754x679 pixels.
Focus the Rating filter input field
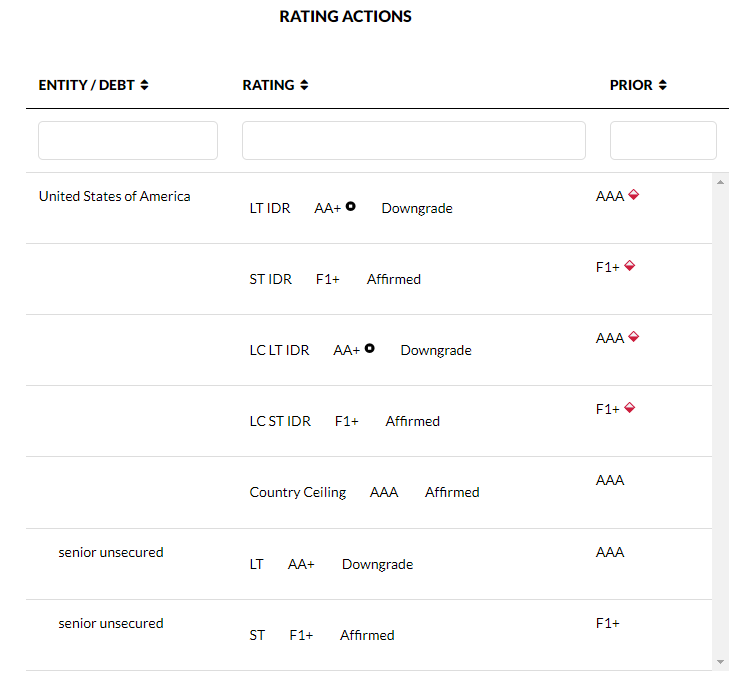[x=414, y=140]
